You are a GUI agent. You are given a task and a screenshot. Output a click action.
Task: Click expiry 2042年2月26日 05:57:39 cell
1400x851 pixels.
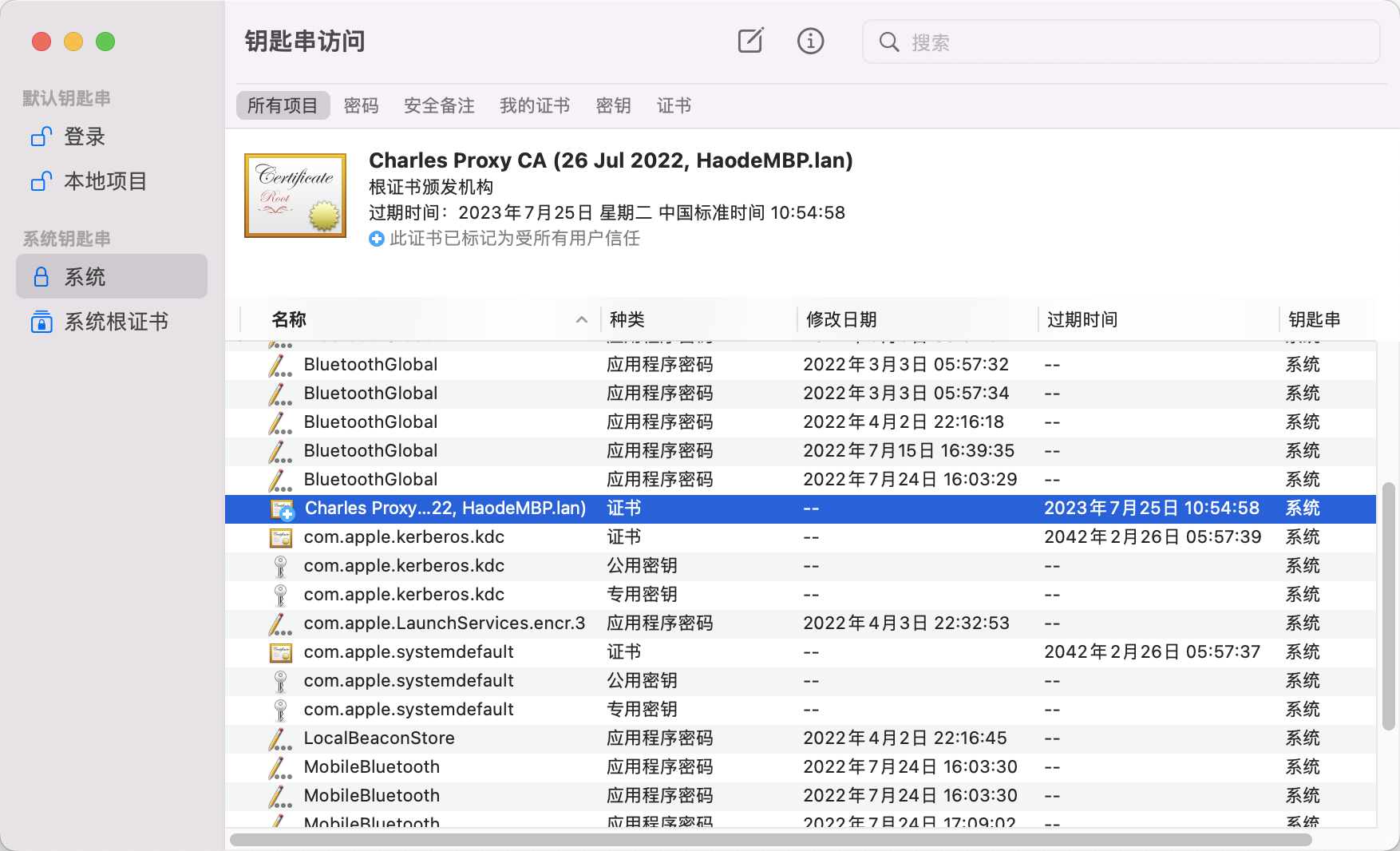point(1153,537)
